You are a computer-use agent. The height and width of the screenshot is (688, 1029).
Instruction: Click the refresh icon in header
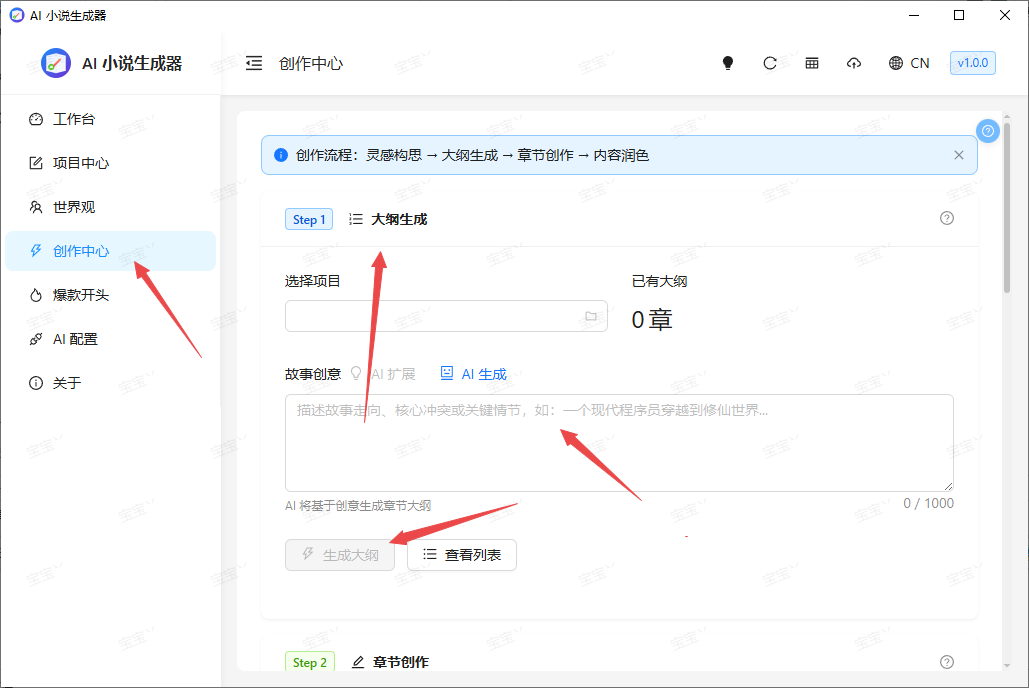coord(770,63)
